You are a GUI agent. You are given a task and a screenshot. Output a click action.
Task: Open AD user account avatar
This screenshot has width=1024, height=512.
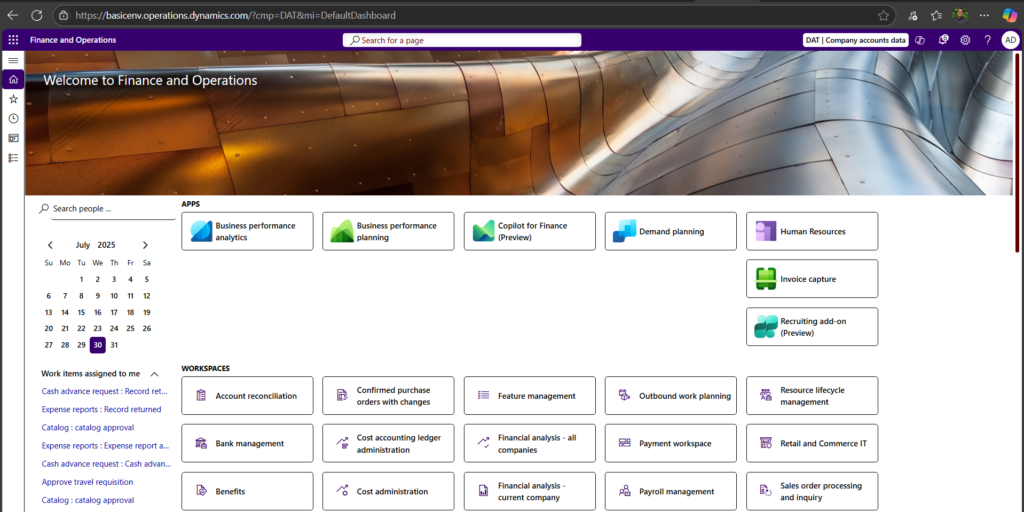[1010, 40]
